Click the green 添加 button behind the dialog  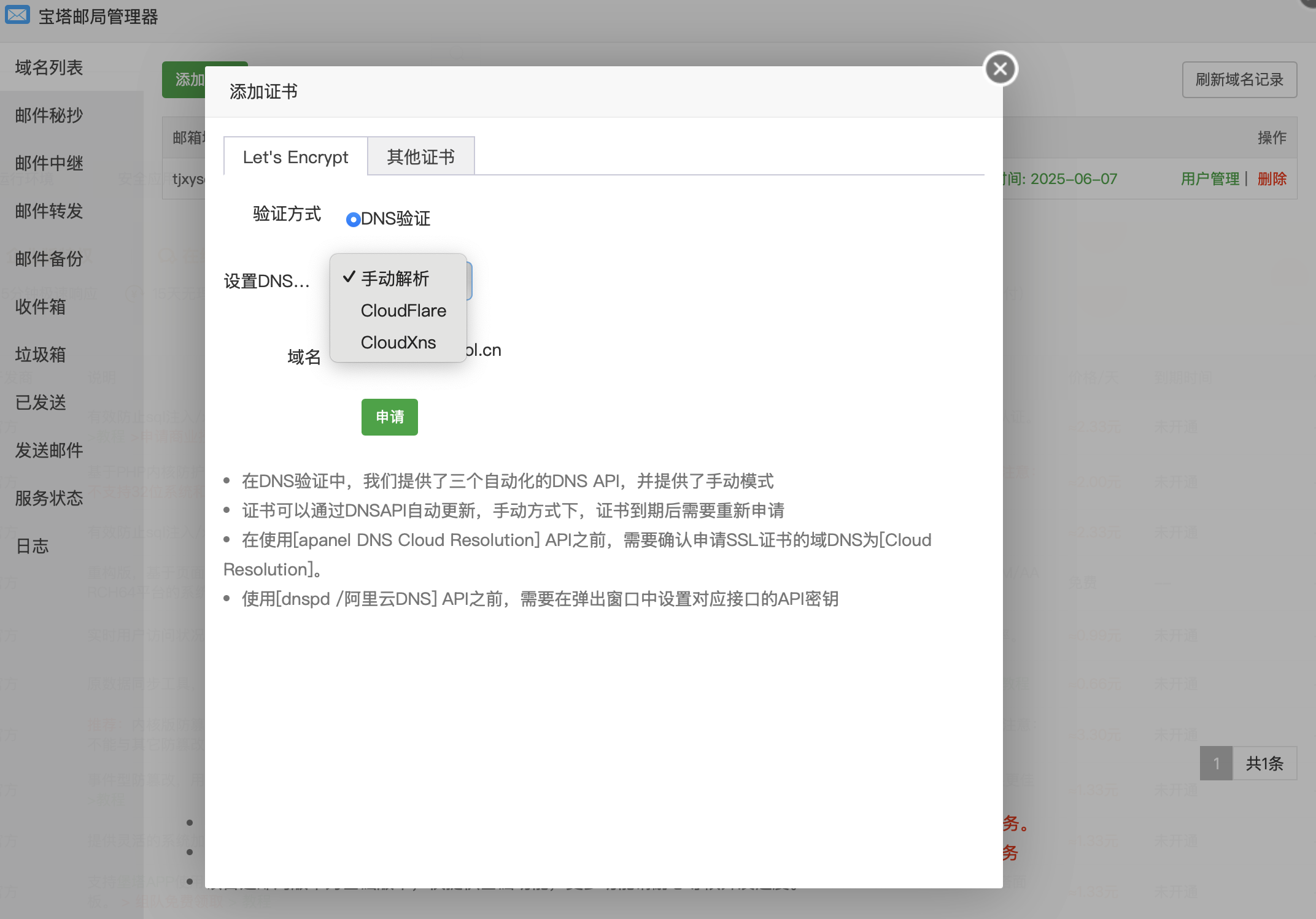[x=184, y=80]
